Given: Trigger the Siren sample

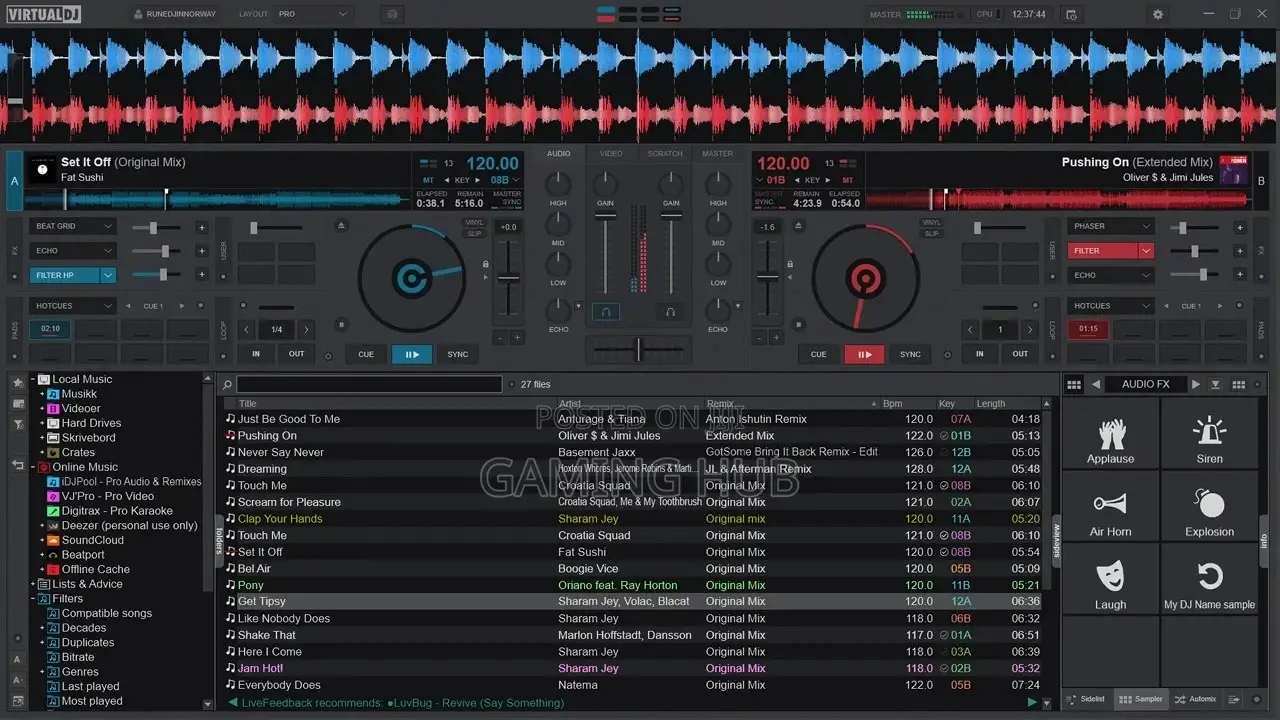Looking at the screenshot, I should tap(1209, 434).
